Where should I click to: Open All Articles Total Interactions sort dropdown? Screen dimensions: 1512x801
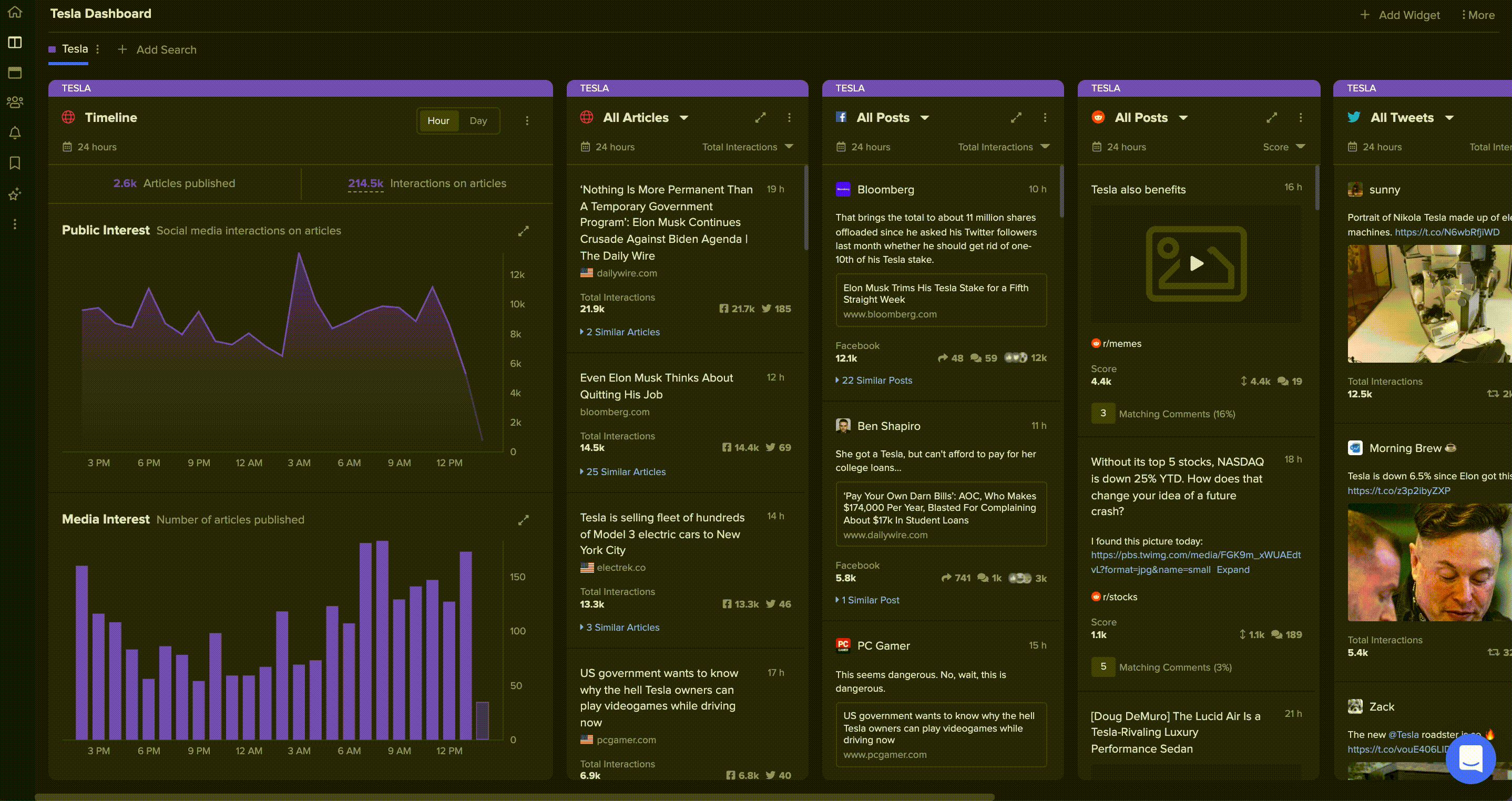click(x=747, y=147)
